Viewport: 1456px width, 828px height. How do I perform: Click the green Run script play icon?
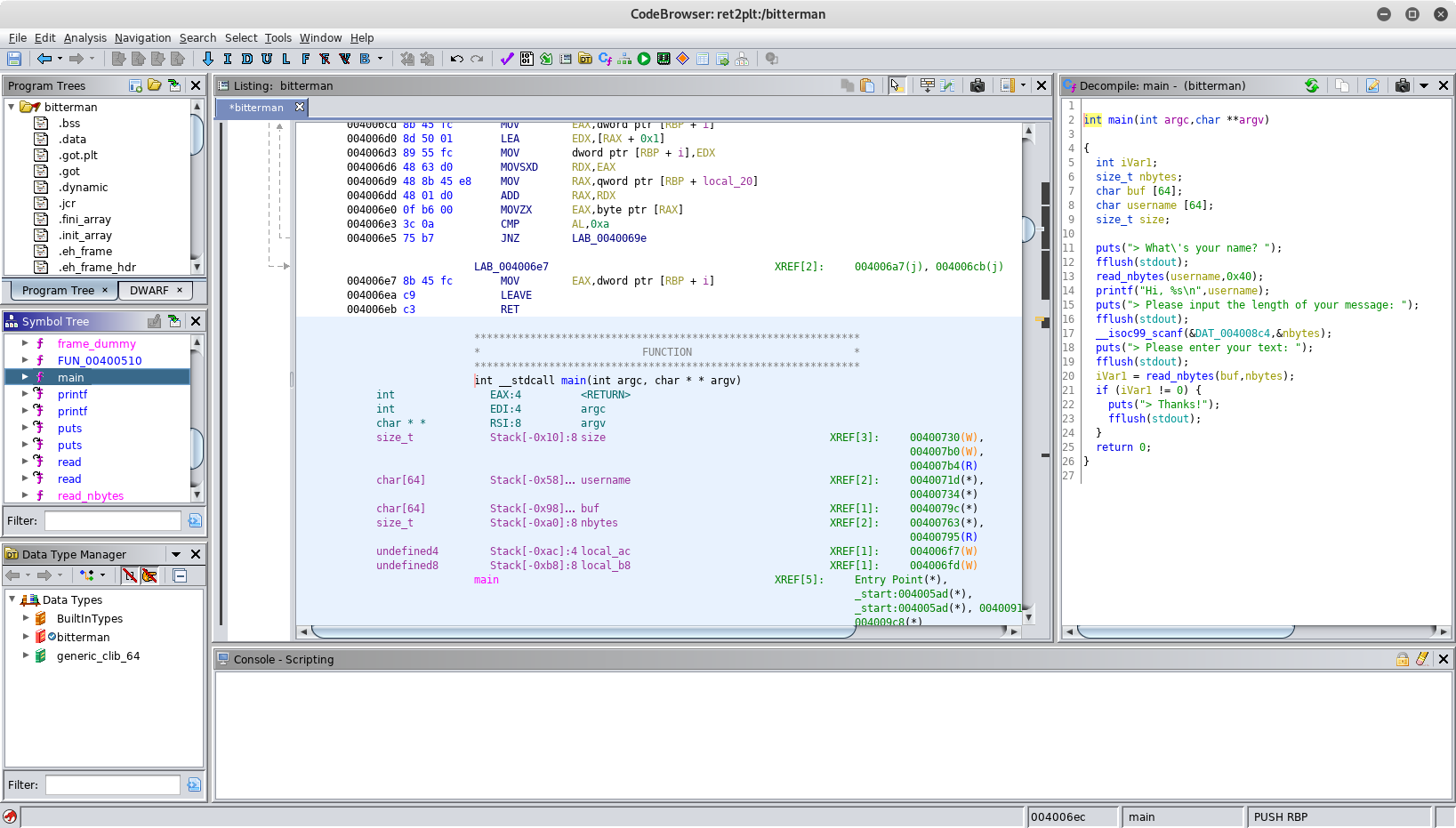tap(644, 59)
